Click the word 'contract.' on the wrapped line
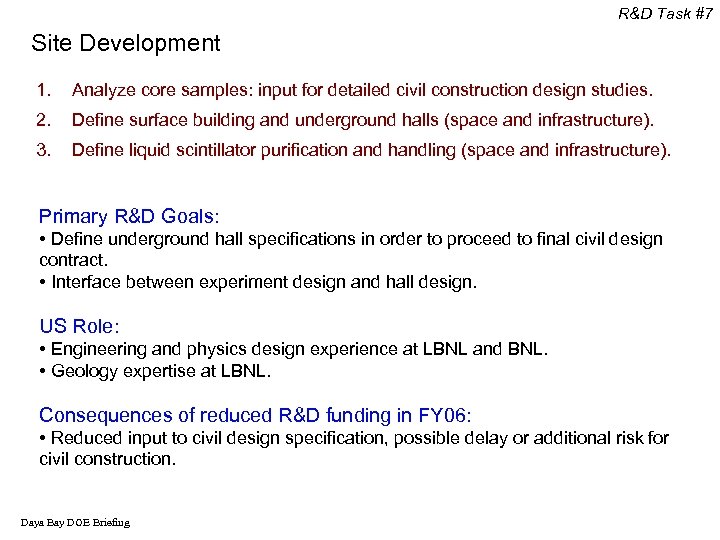Viewport: 720px width, 540px height. pyautogui.click(x=73, y=260)
